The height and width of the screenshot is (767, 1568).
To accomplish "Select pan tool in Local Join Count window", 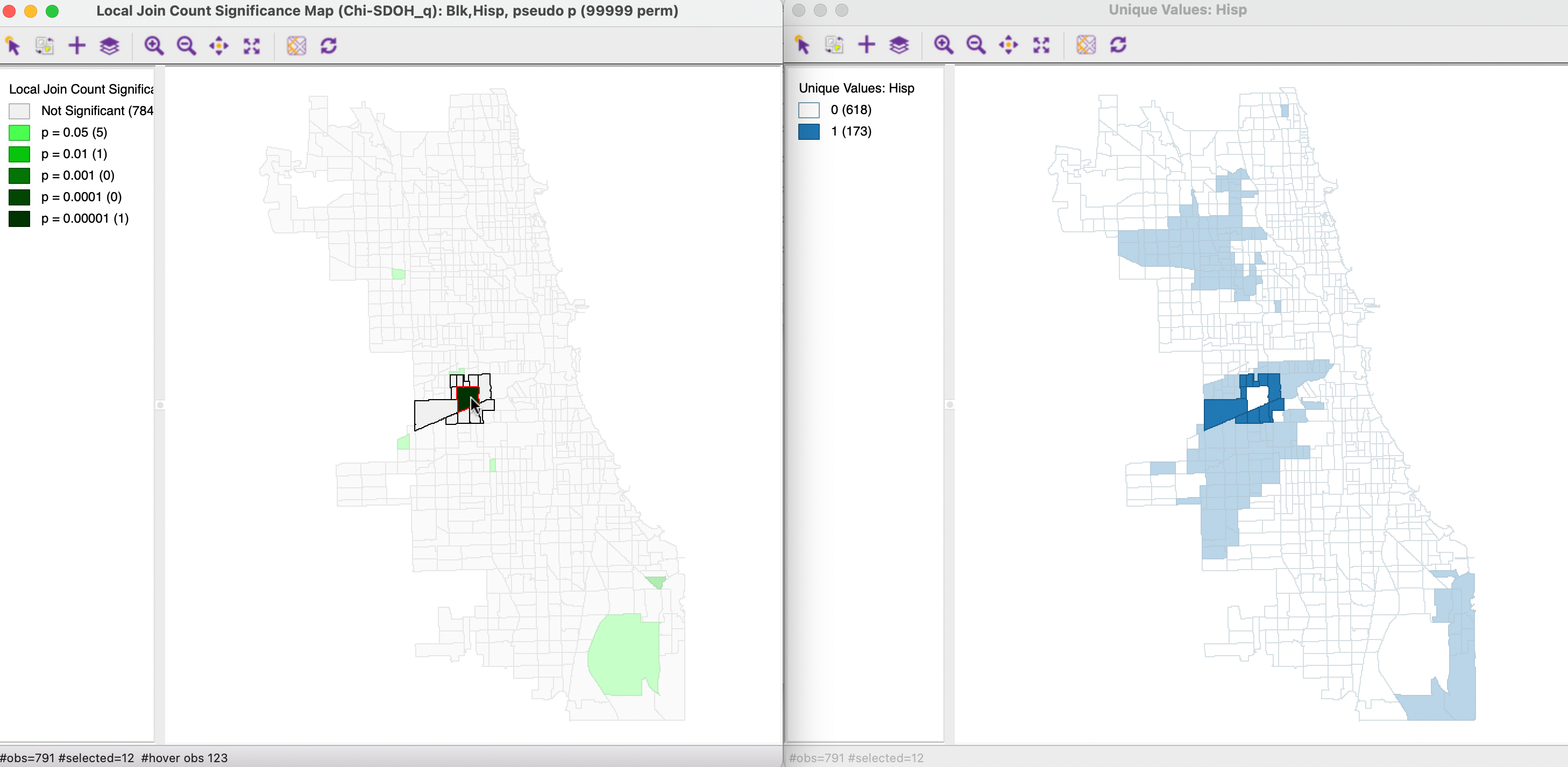I will (x=218, y=46).
